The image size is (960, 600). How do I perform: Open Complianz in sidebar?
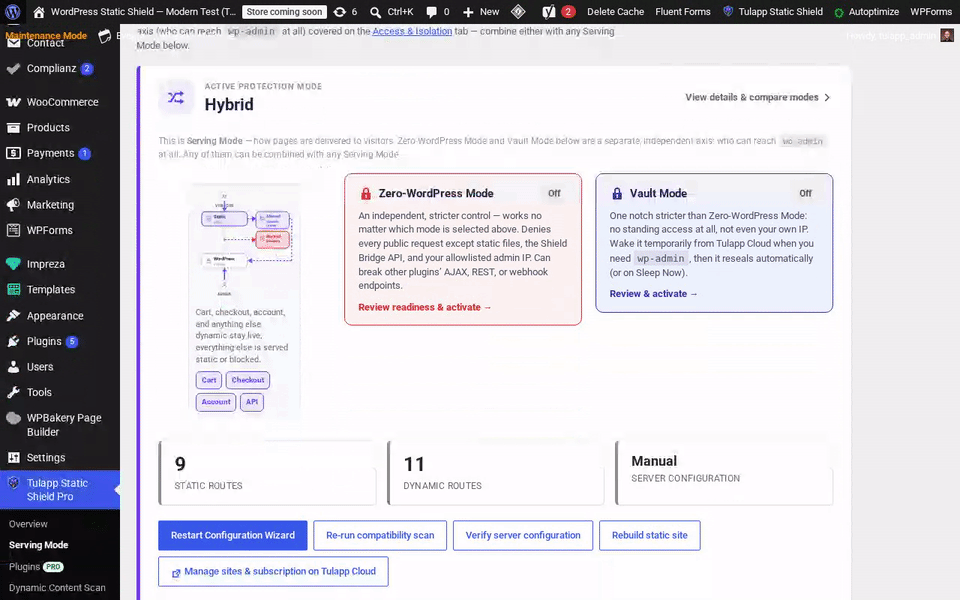coord(60,69)
